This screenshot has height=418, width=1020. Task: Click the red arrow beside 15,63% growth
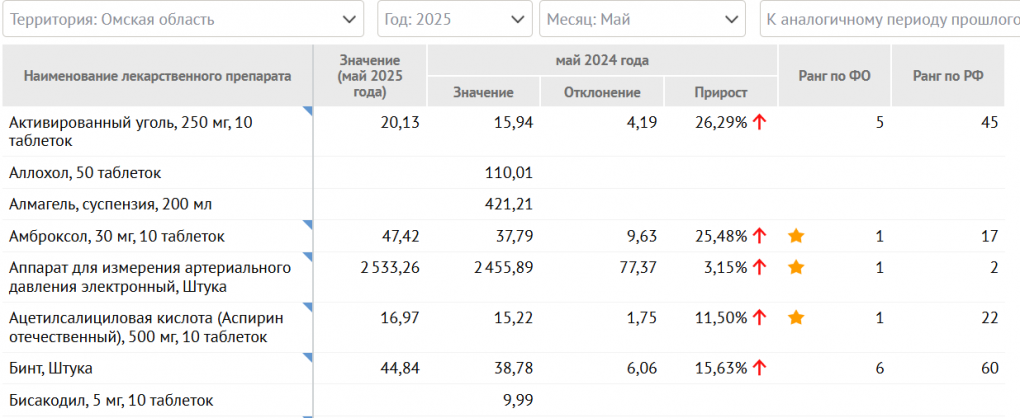pyautogui.click(x=760, y=368)
